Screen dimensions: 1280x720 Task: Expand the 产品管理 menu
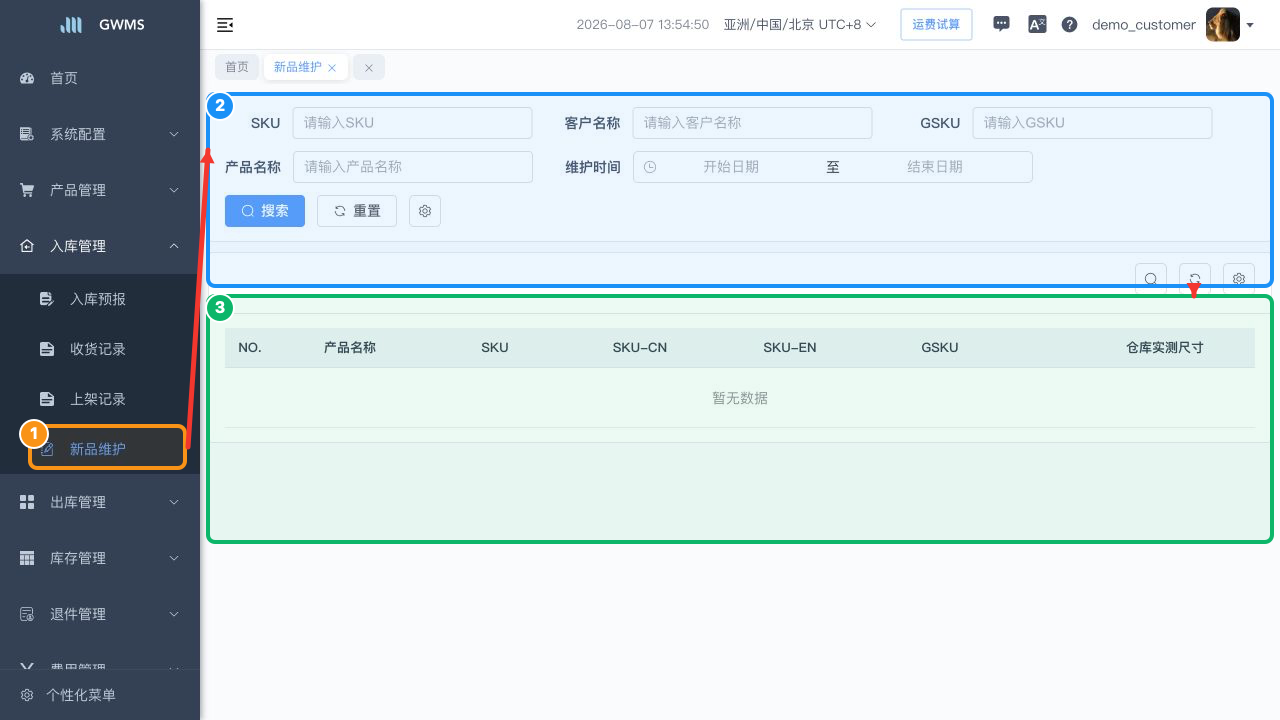click(x=100, y=190)
